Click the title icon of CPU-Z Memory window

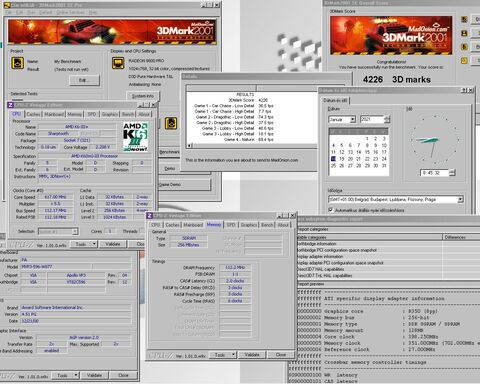pyautogui.click(x=150, y=216)
